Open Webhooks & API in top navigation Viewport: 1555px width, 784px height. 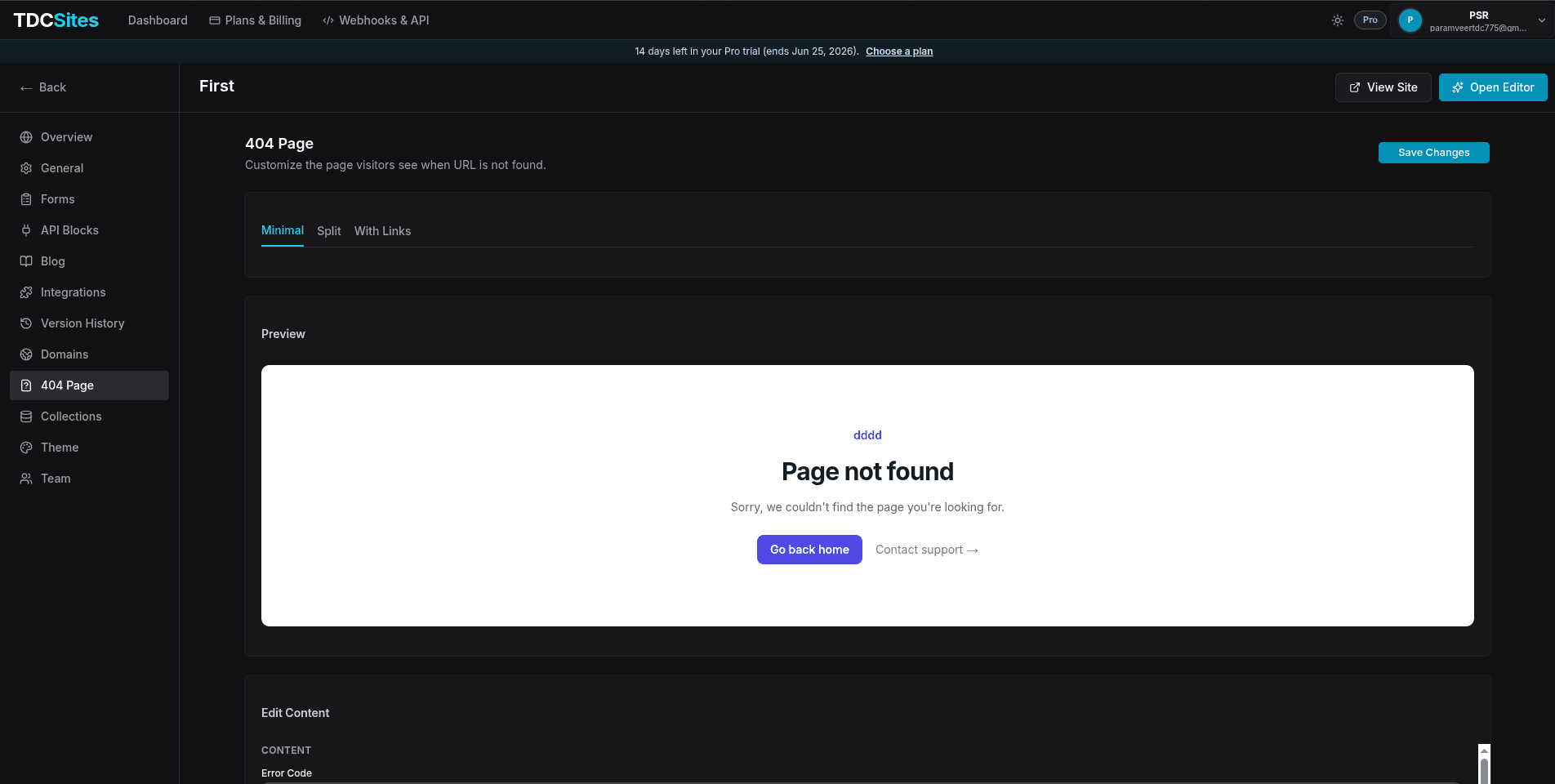(x=376, y=20)
